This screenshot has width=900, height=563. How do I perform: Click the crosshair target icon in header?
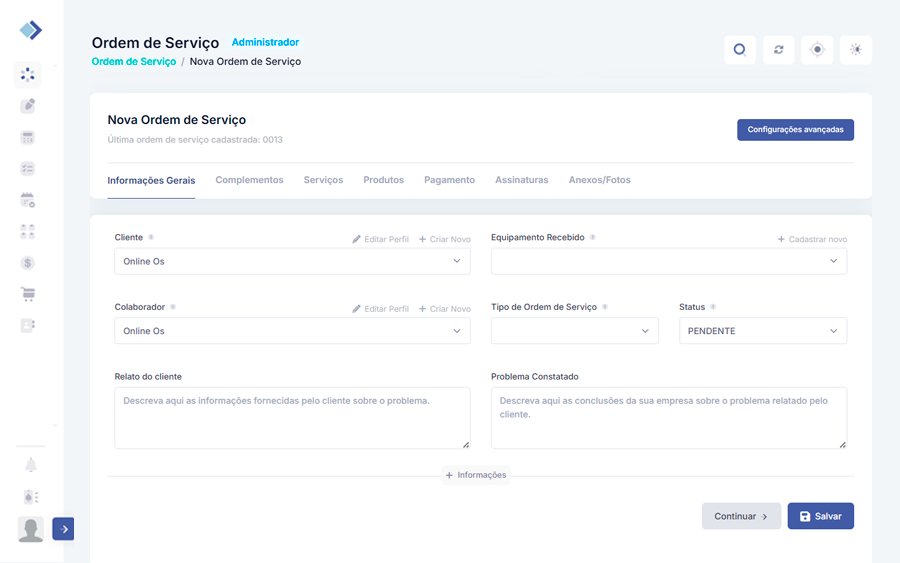817,50
